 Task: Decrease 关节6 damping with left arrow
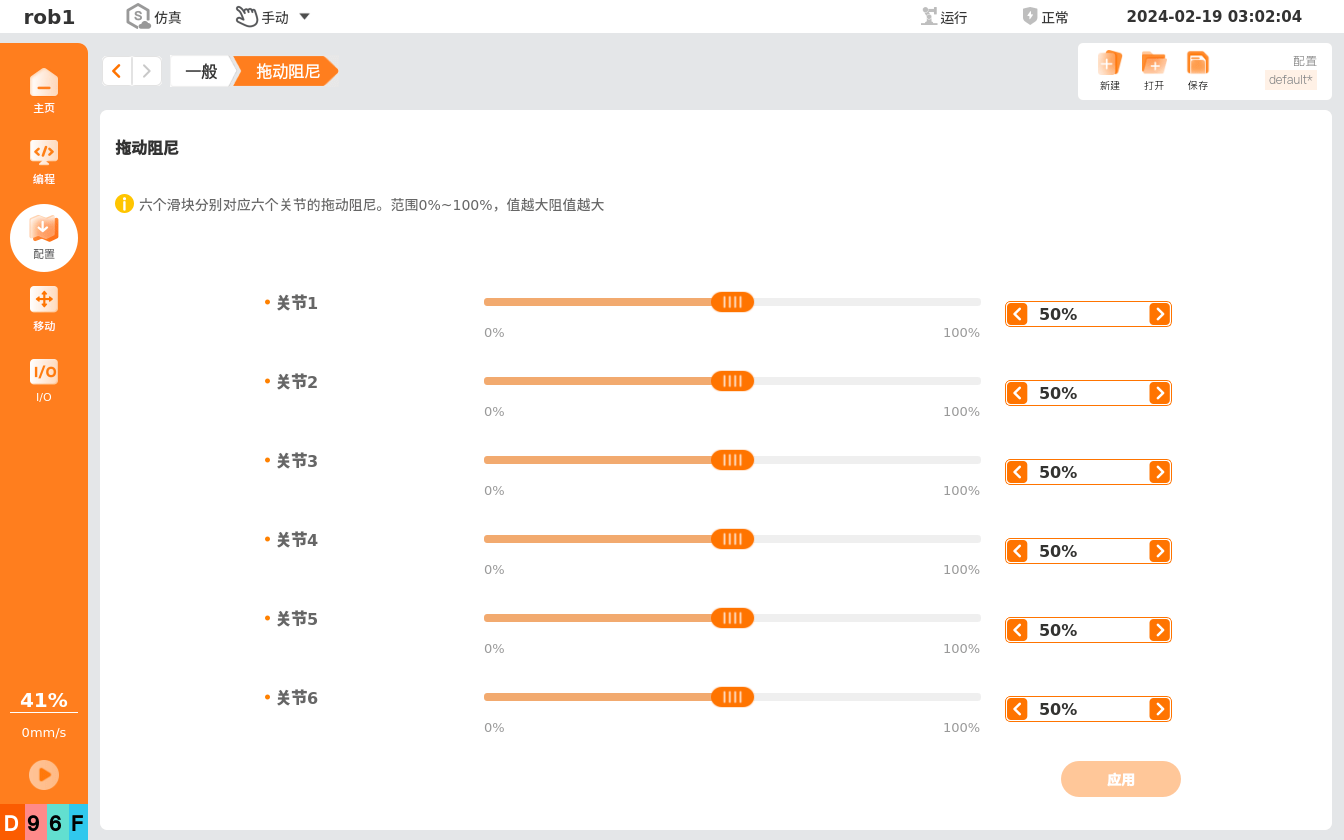pyautogui.click(x=1017, y=709)
